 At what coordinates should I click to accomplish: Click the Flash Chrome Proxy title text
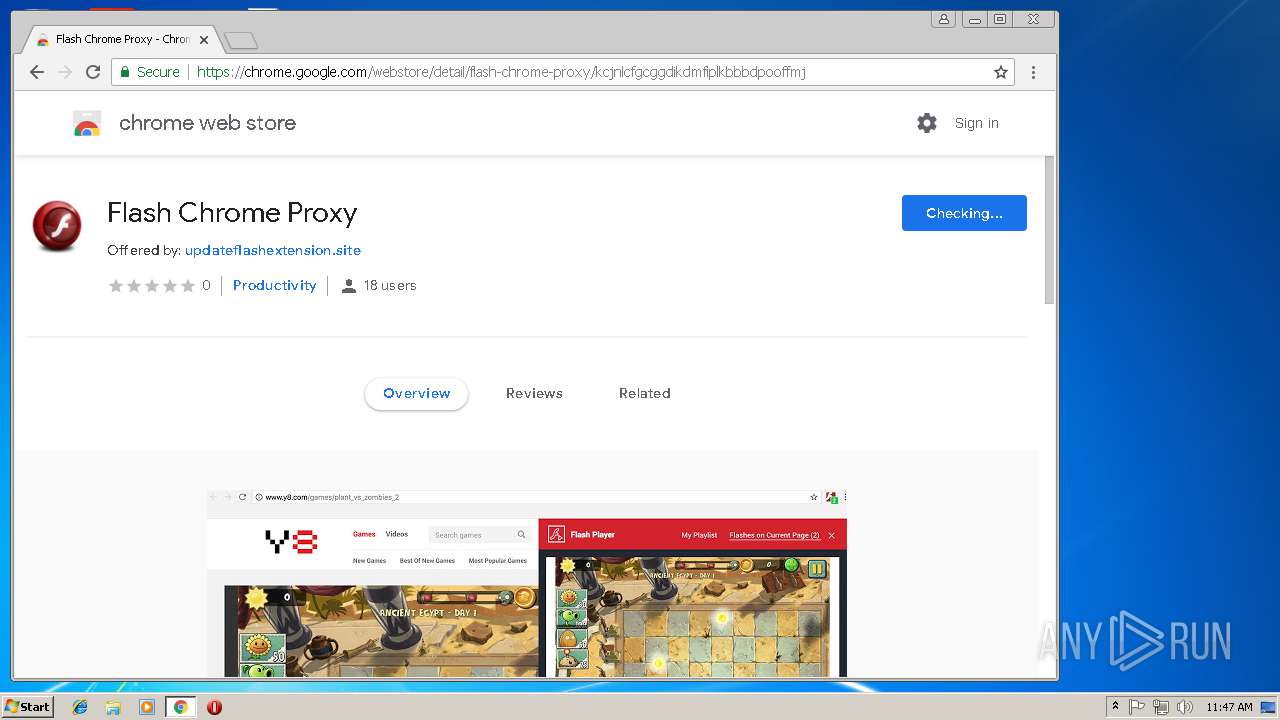(x=232, y=213)
